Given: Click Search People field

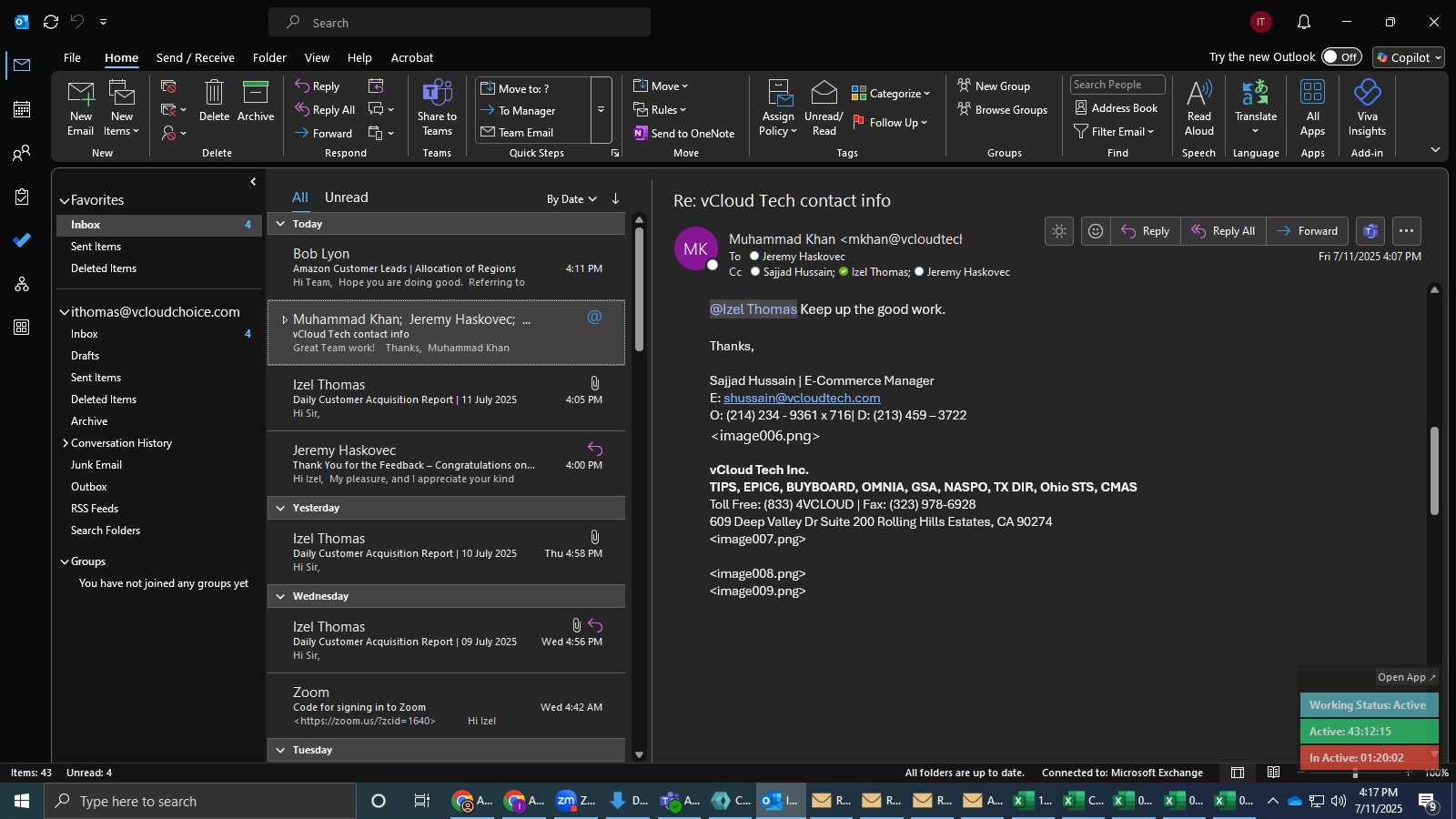Looking at the screenshot, I should (1117, 85).
